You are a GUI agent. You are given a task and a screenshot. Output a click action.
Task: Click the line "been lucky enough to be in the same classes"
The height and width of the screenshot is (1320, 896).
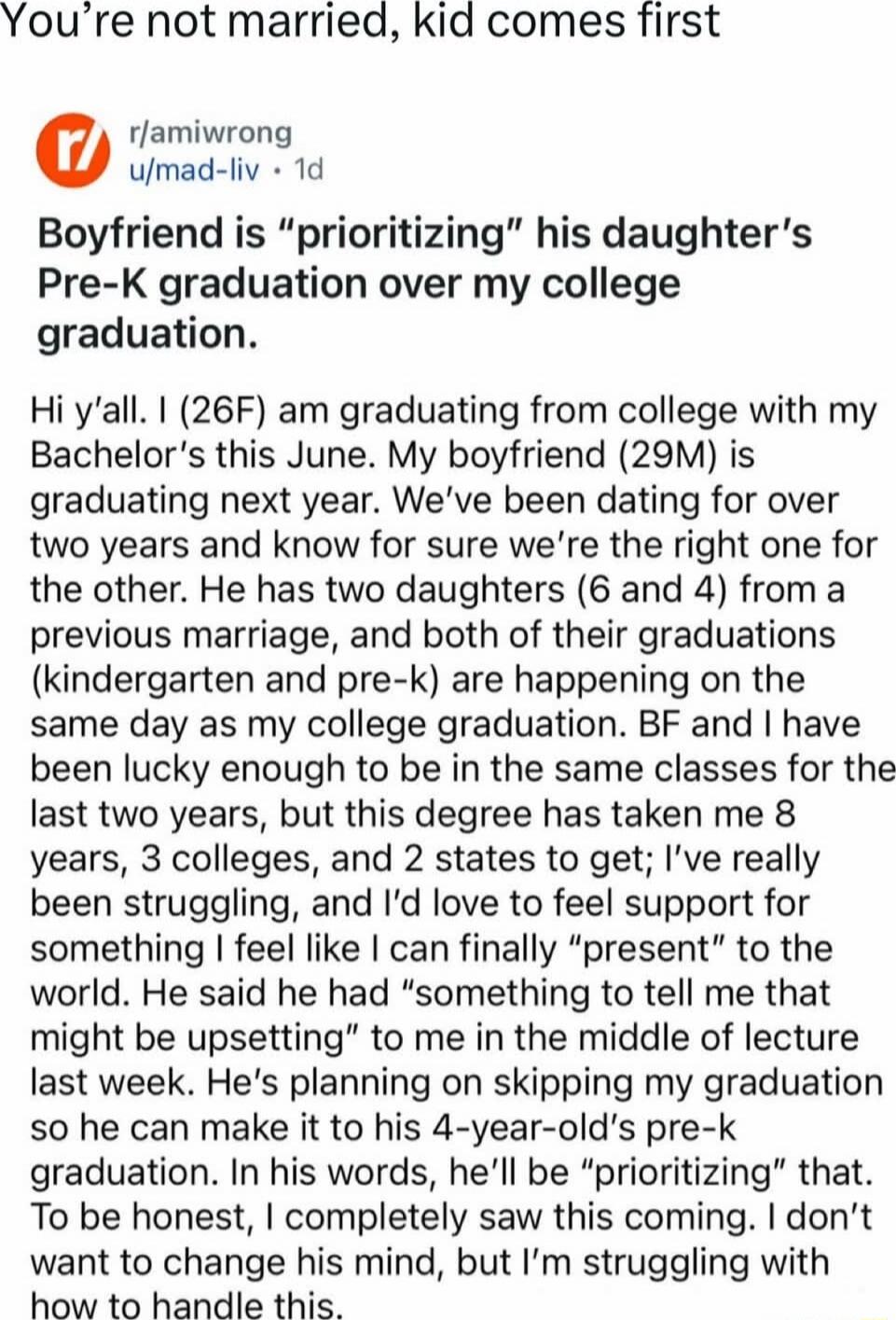462,769
